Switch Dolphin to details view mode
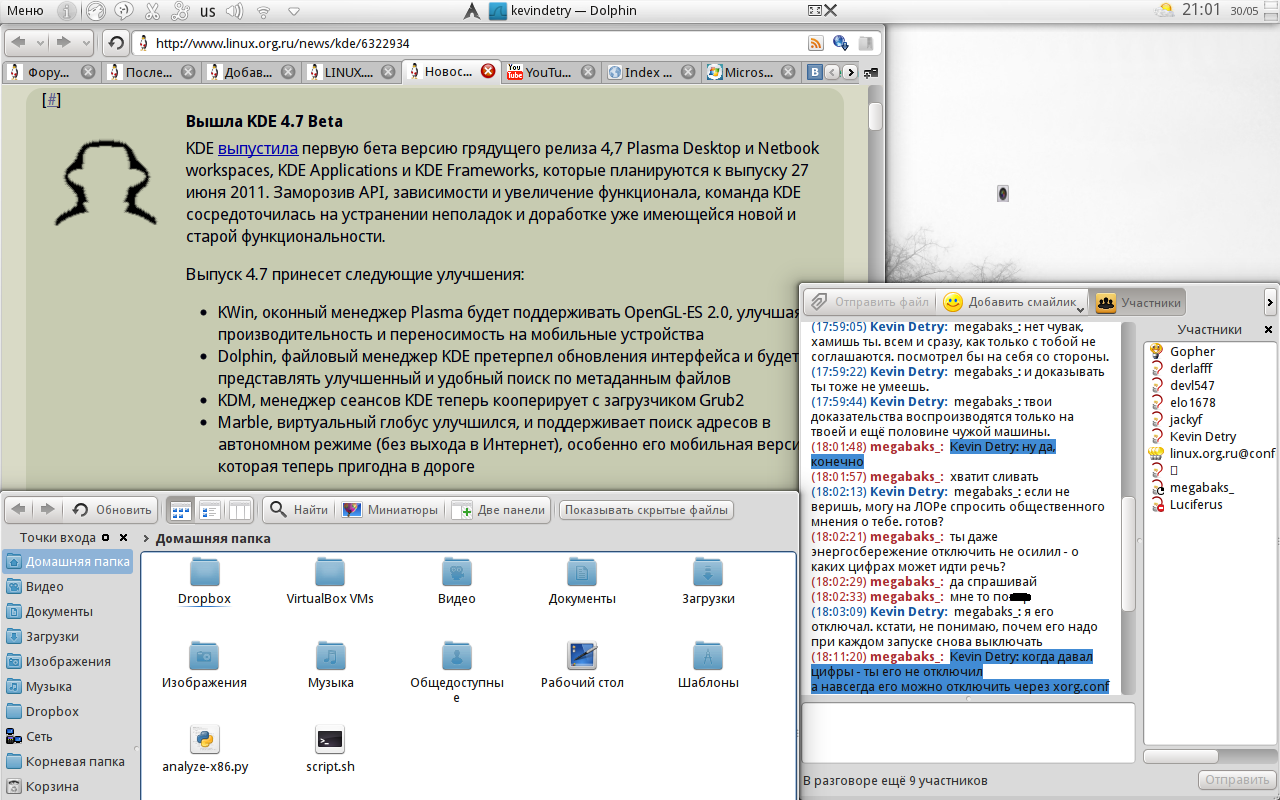 click(210, 510)
